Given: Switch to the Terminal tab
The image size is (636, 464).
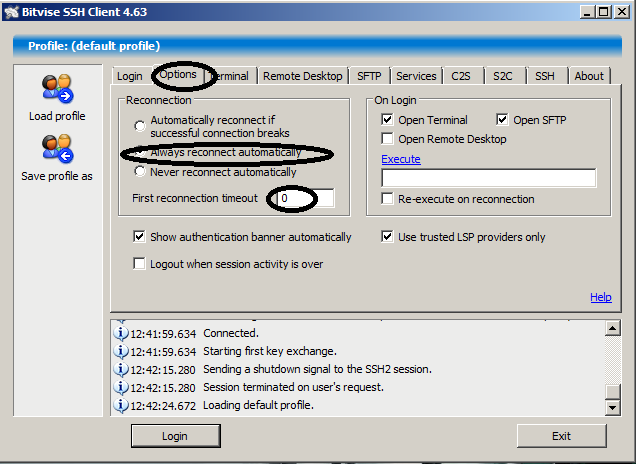Looking at the screenshot, I should [232, 76].
